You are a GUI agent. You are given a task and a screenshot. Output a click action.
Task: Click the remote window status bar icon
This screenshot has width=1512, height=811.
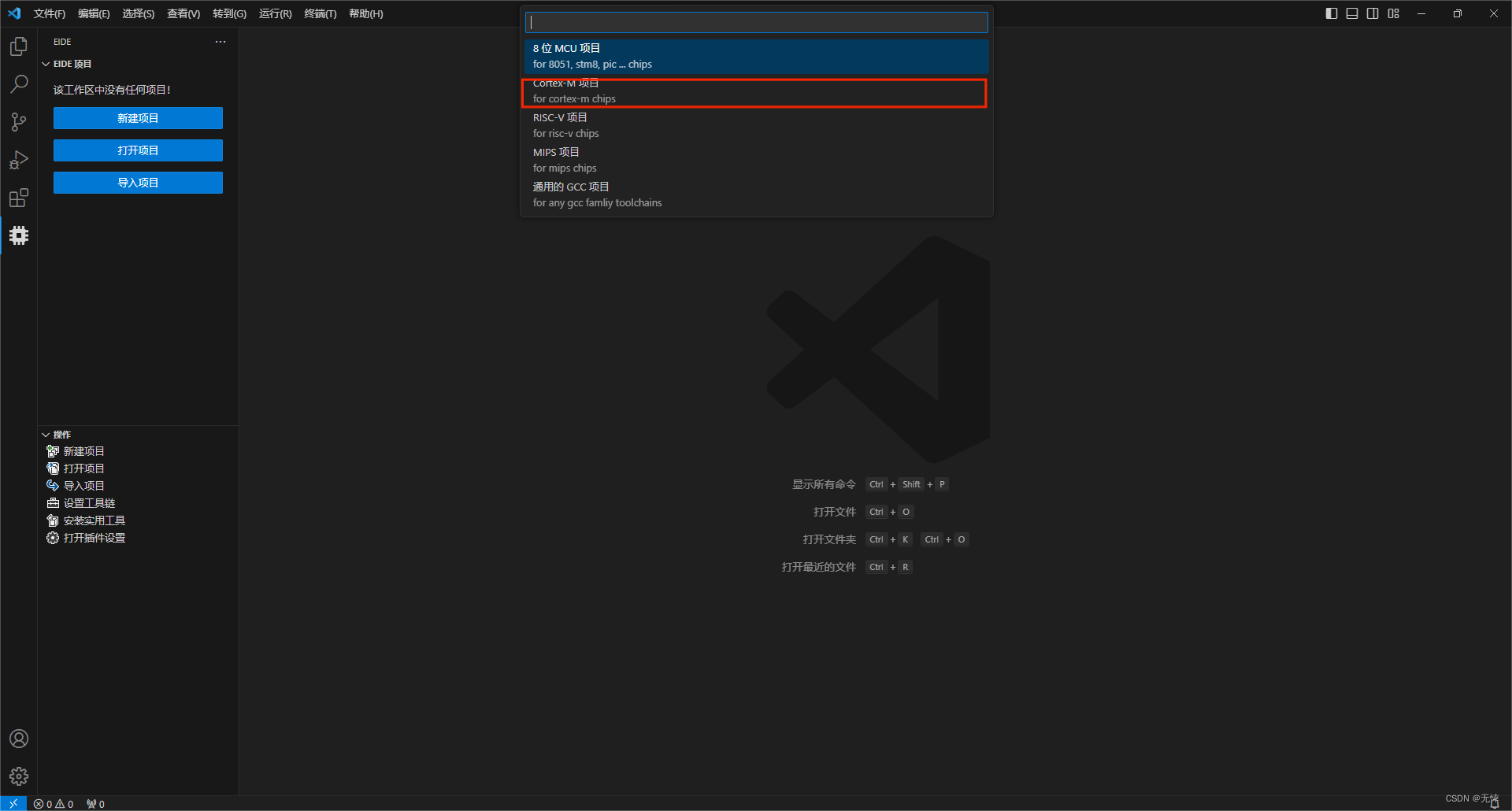tap(13, 803)
